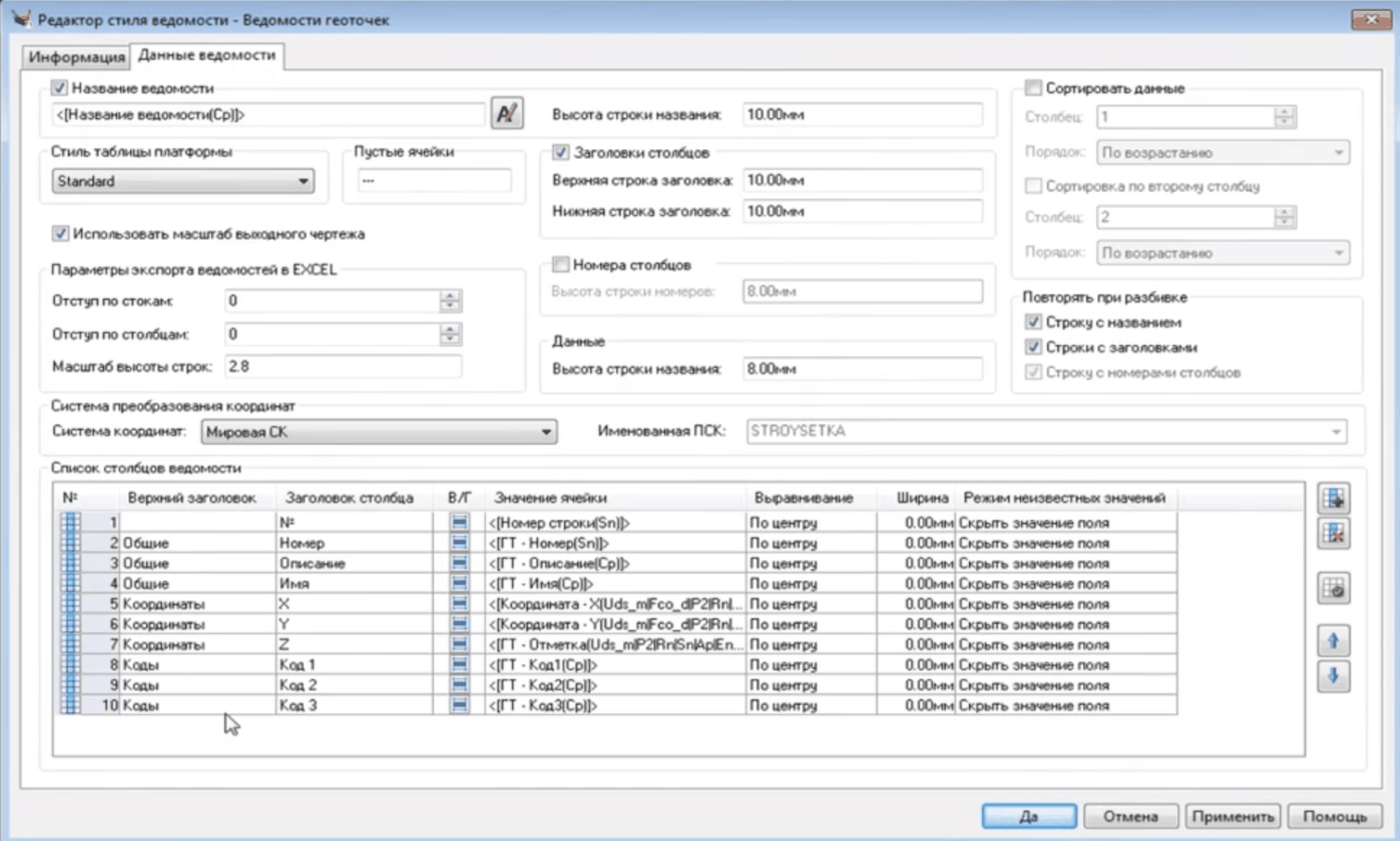
Task: Open Система координат Мировая СК dropdown
Action: click(x=379, y=432)
